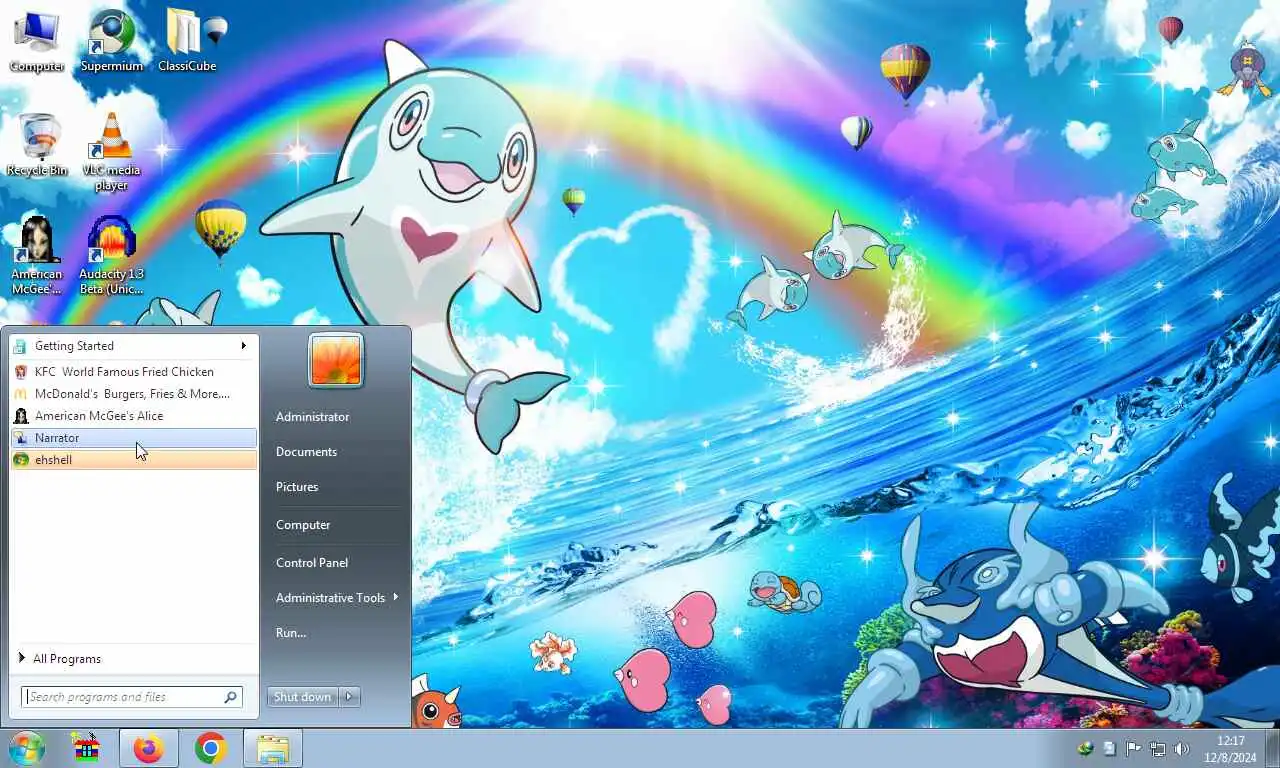Click the search magnifier icon
1280x768 pixels.
pos(230,697)
